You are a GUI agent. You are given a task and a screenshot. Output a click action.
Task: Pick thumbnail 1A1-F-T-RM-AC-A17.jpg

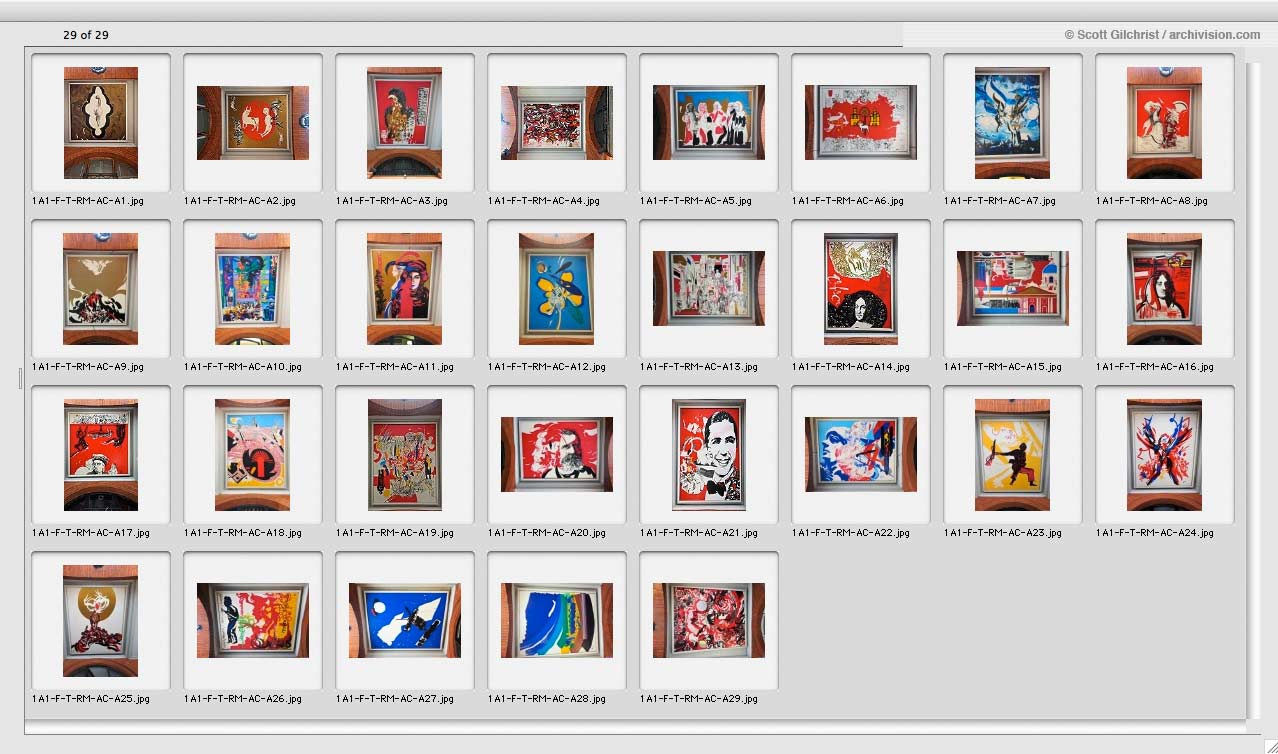[x=101, y=455]
